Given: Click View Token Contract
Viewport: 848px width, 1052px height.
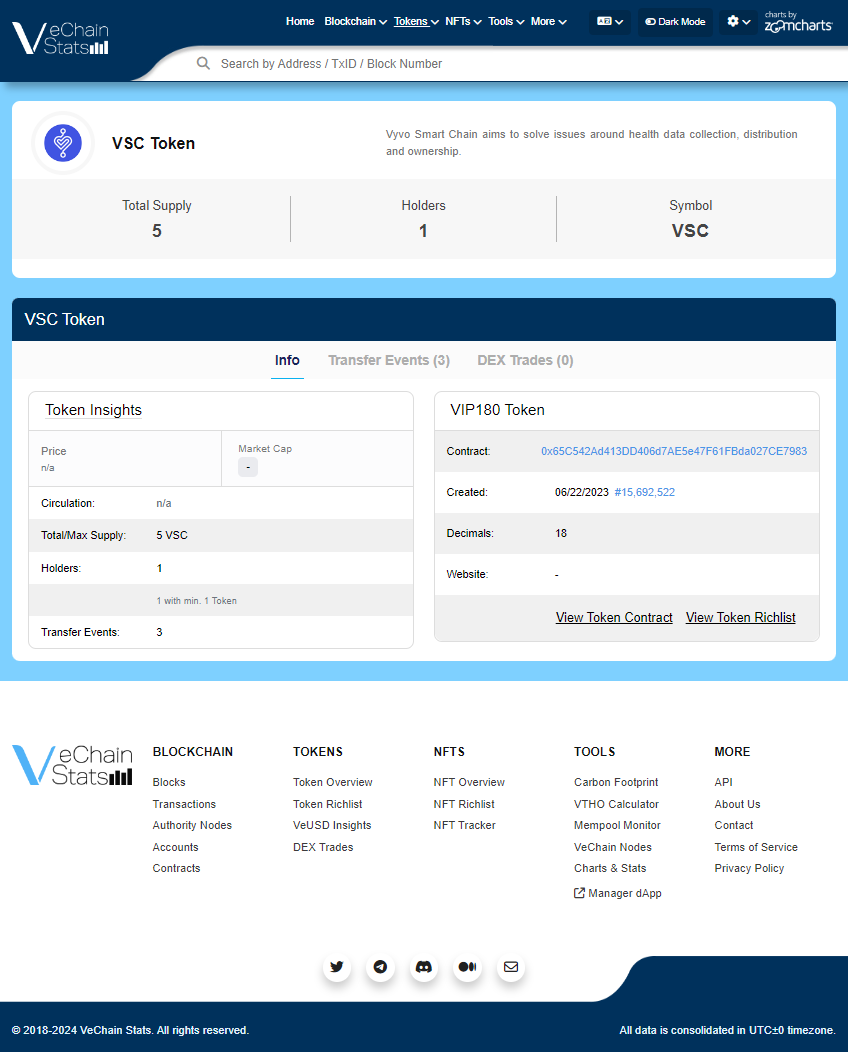Looking at the screenshot, I should 614,618.
